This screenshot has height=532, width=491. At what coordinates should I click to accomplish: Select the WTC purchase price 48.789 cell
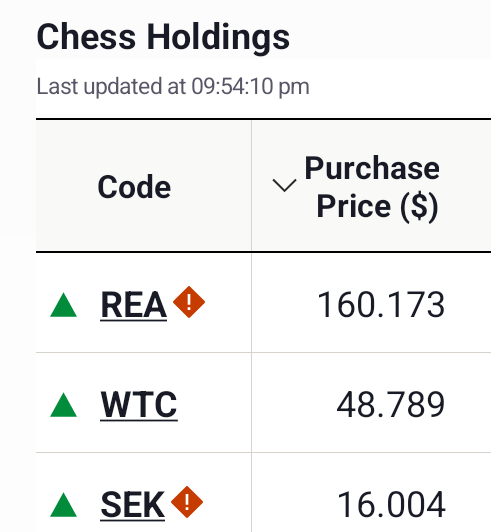(371, 403)
